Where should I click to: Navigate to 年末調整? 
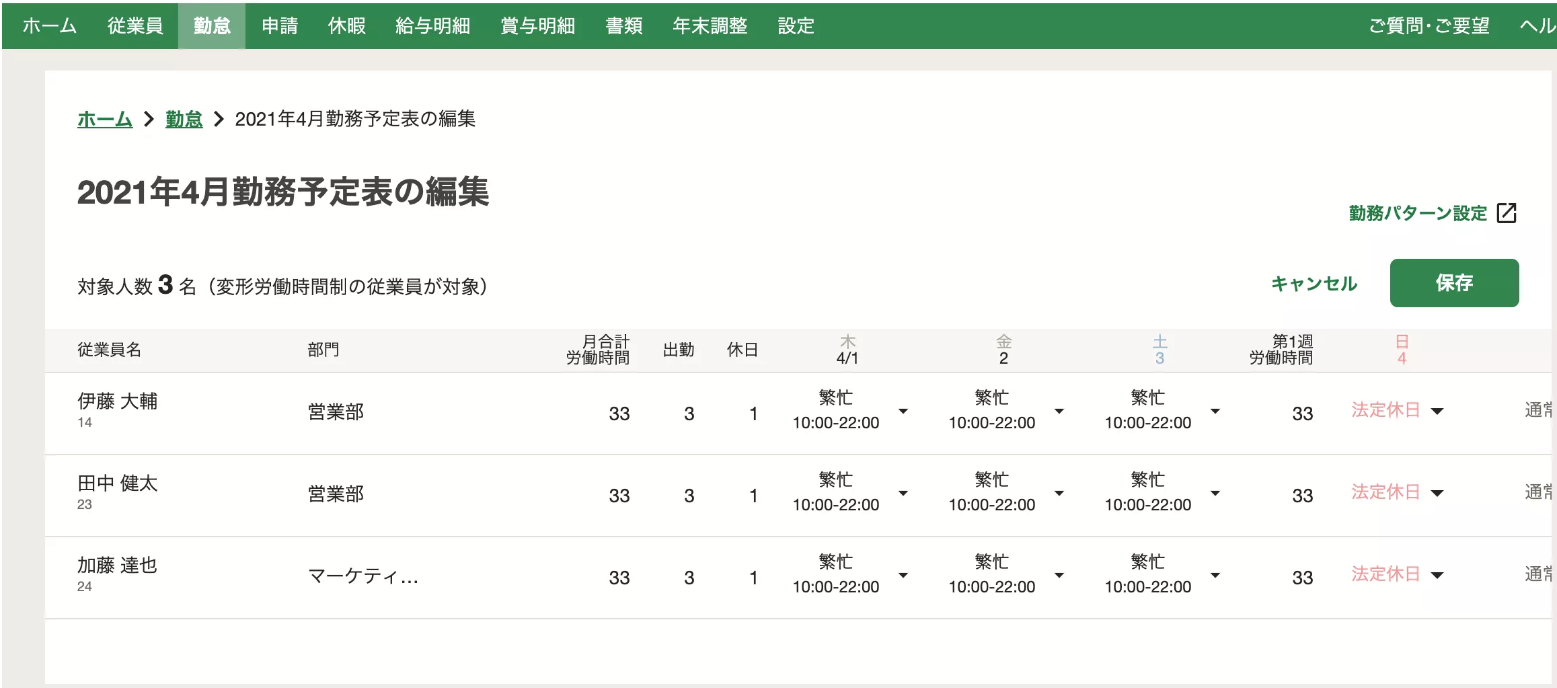tap(709, 26)
